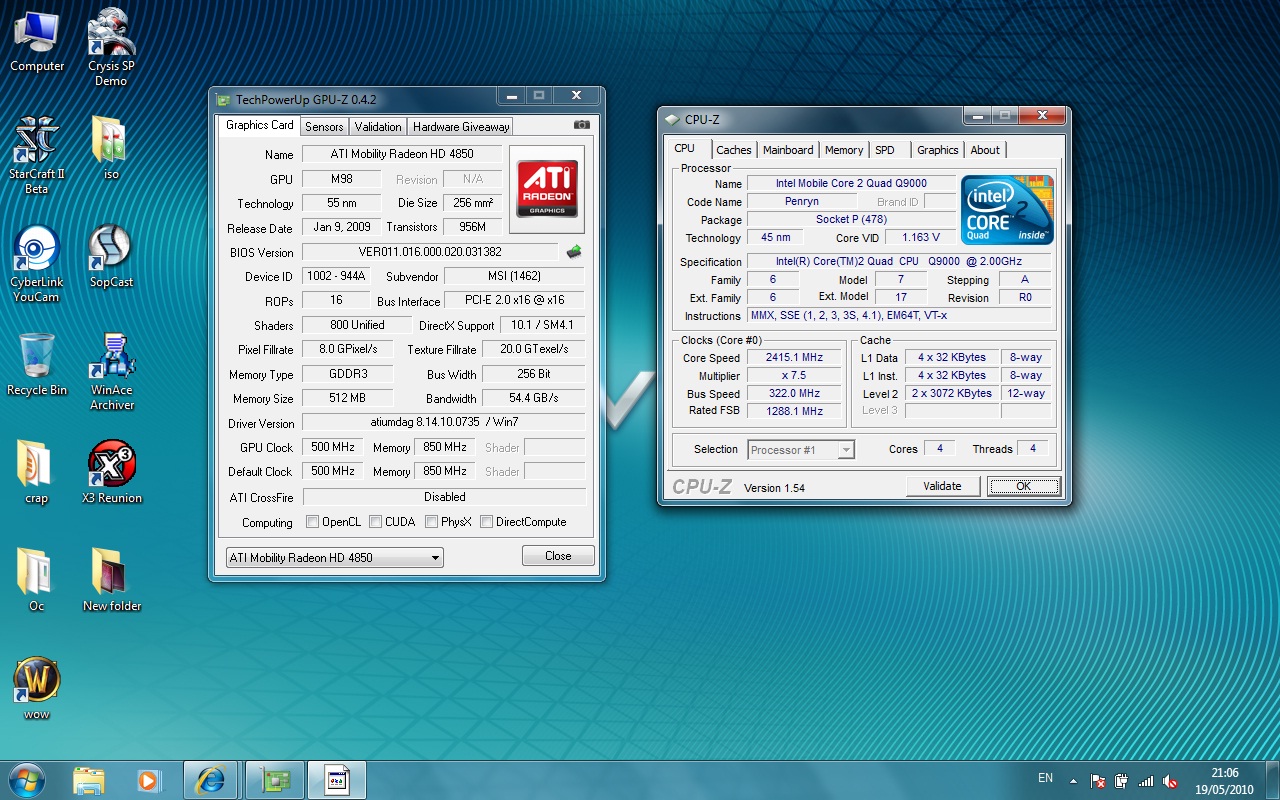Launch Internet Explorer from taskbar
The height and width of the screenshot is (800, 1280).
click(x=211, y=780)
